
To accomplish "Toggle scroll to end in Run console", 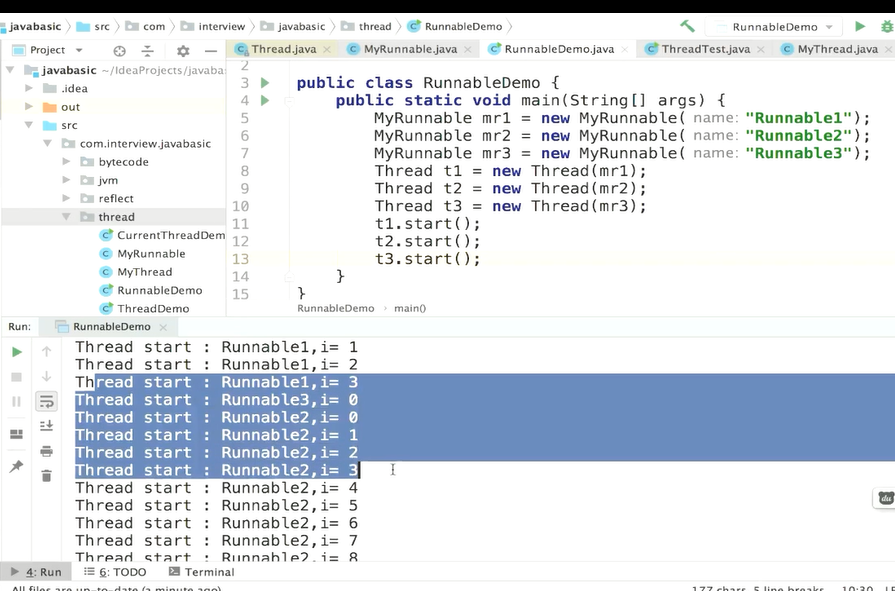I will click(46, 426).
